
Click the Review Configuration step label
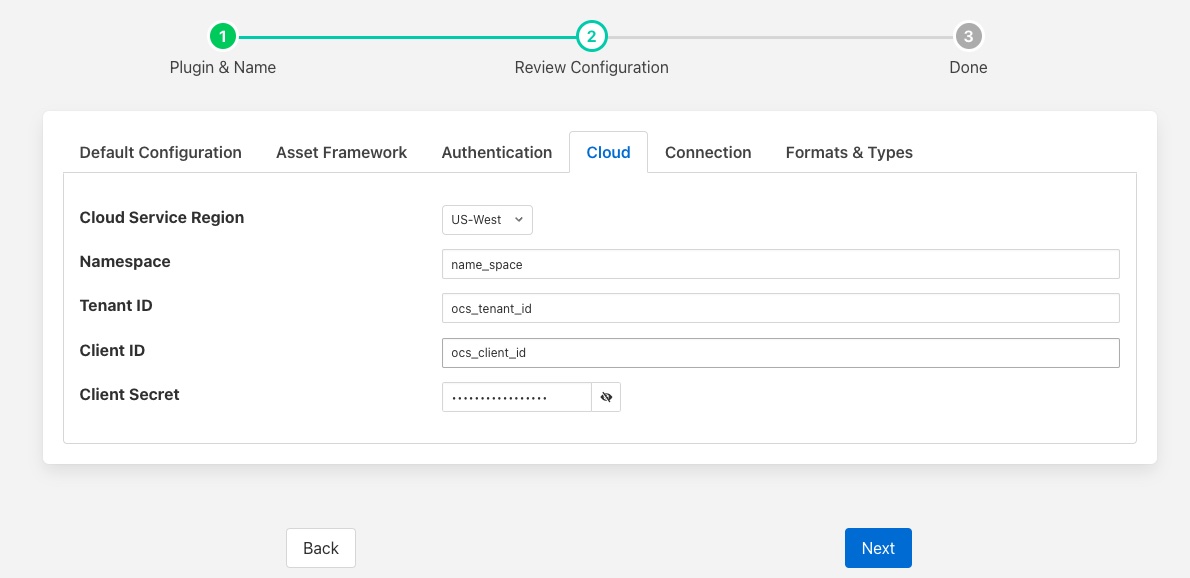click(591, 68)
